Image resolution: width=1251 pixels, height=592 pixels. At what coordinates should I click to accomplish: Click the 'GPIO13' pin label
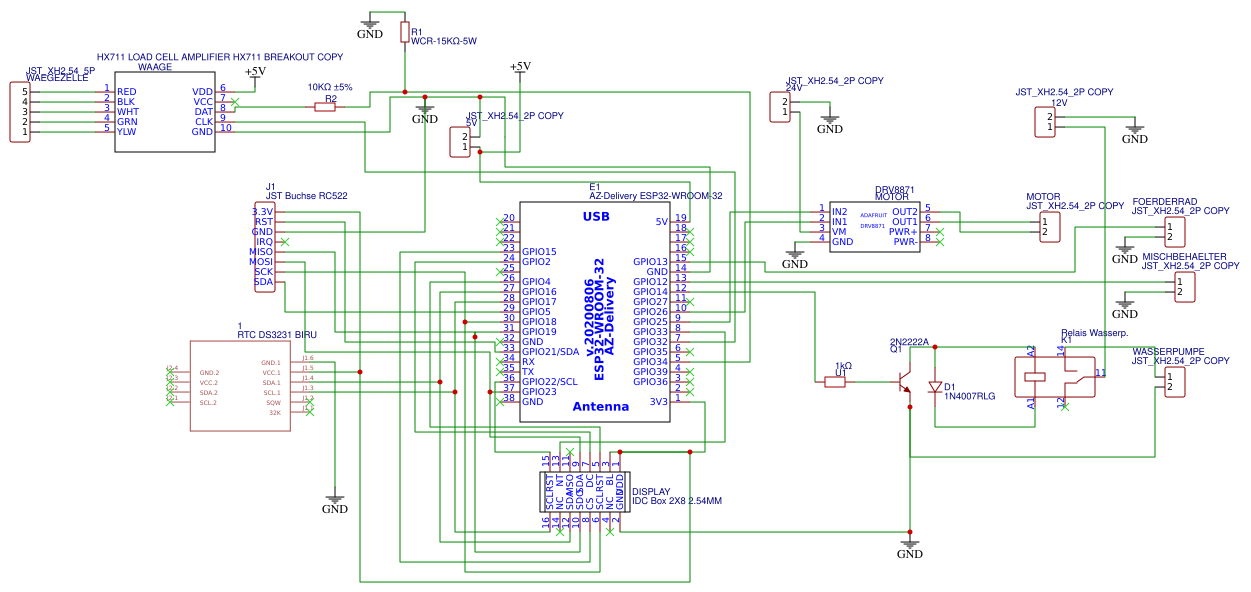click(650, 262)
